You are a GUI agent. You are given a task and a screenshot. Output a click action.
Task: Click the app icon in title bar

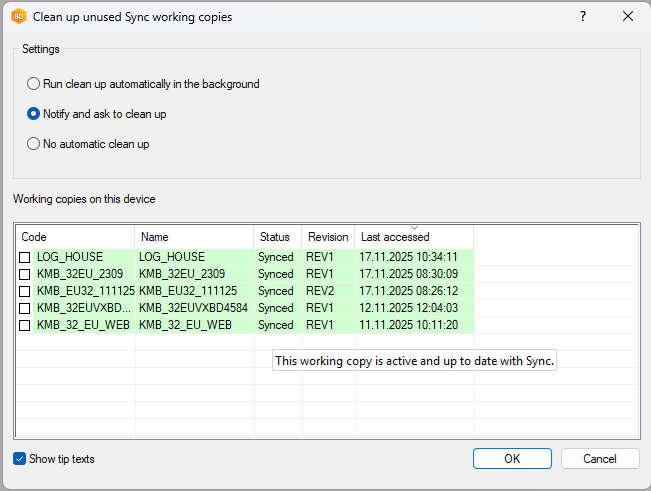tap(18, 16)
